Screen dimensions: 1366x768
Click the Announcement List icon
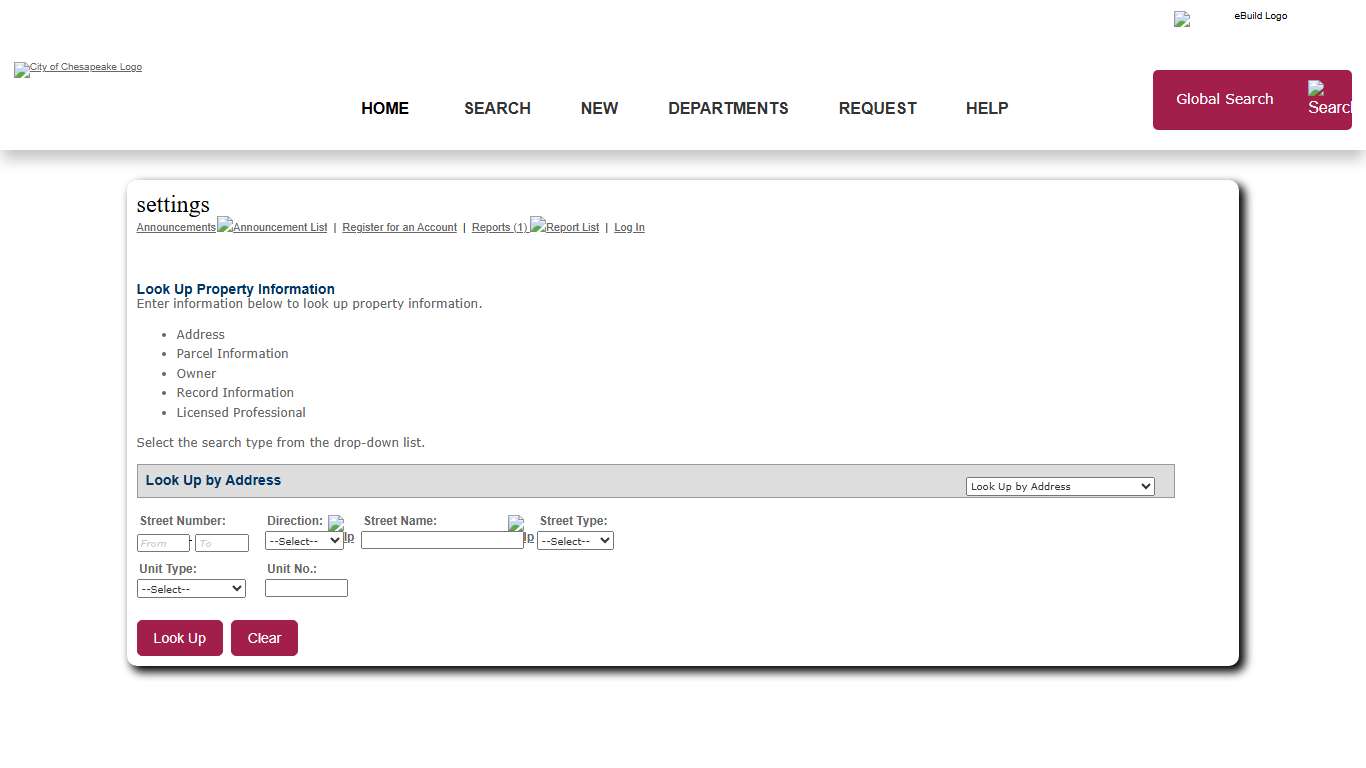tap(272, 227)
